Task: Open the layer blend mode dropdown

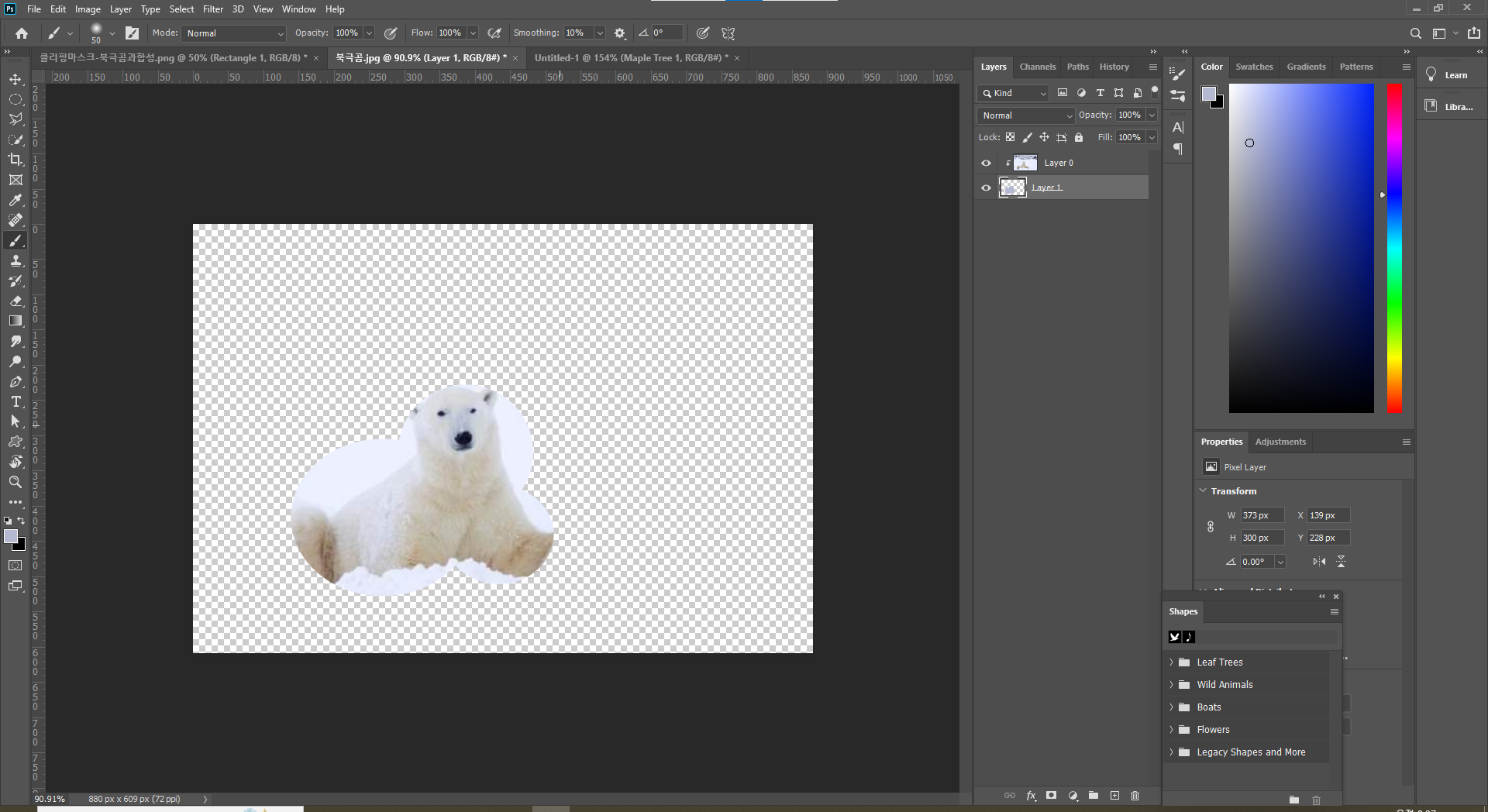Action: coord(1026,115)
